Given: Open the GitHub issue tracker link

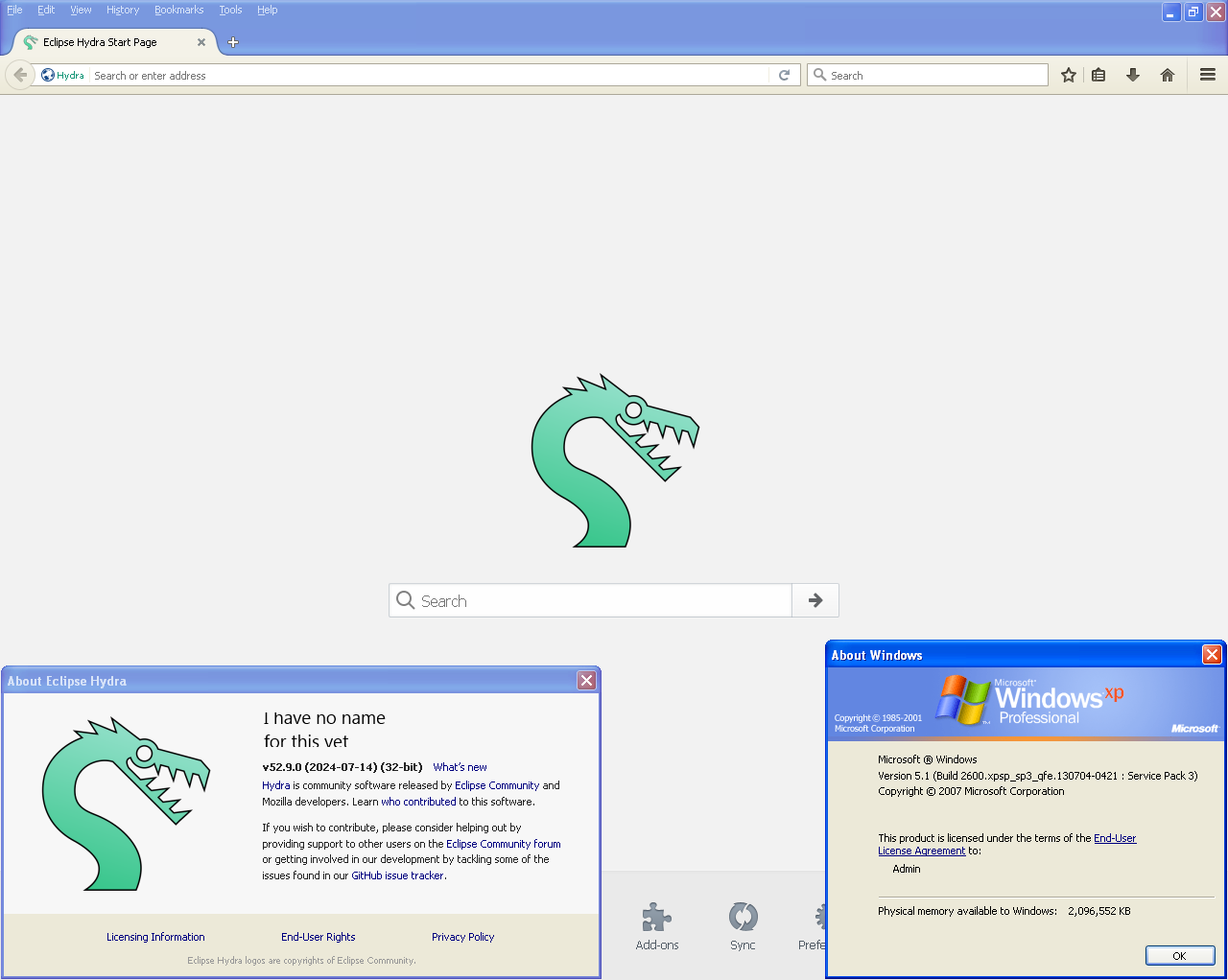Looking at the screenshot, I should click(x=398, y=875).
